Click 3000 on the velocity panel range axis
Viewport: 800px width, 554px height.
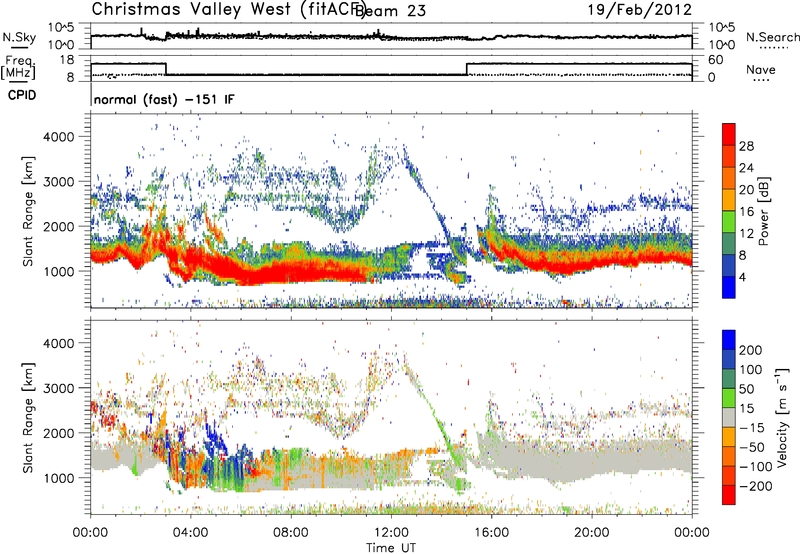click(58, 388)
